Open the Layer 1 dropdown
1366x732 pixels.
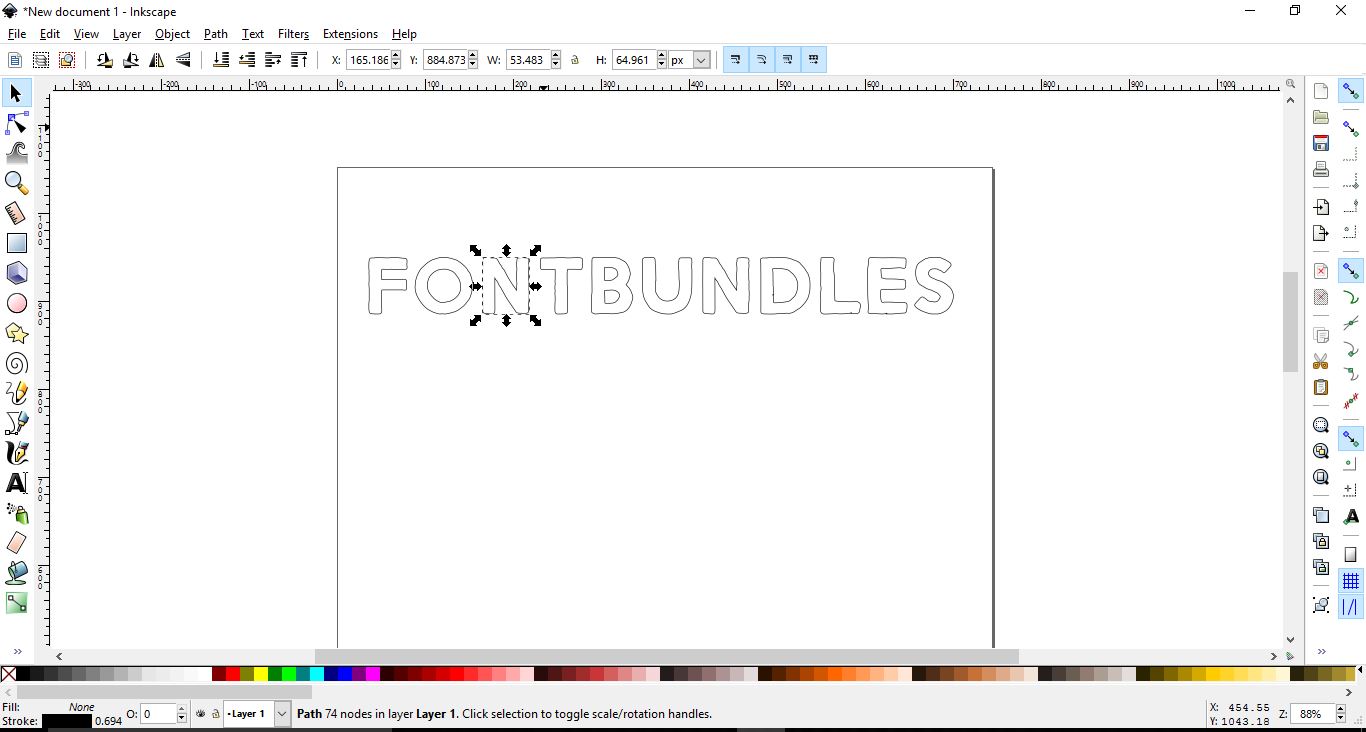click(281, 714)
